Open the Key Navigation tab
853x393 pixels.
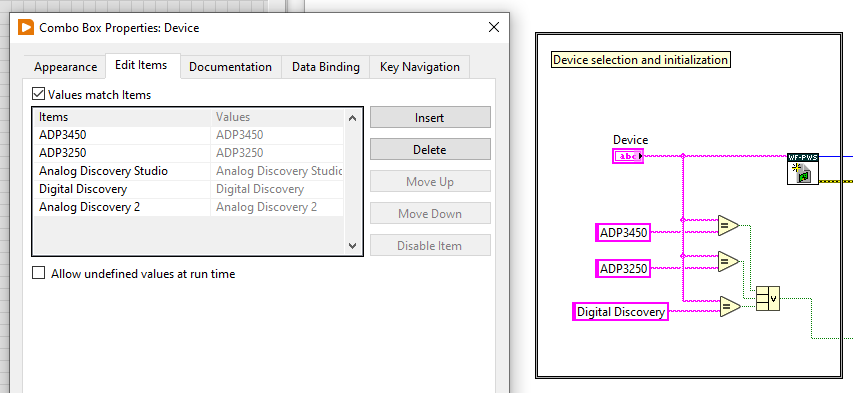[x=419, y=67]
